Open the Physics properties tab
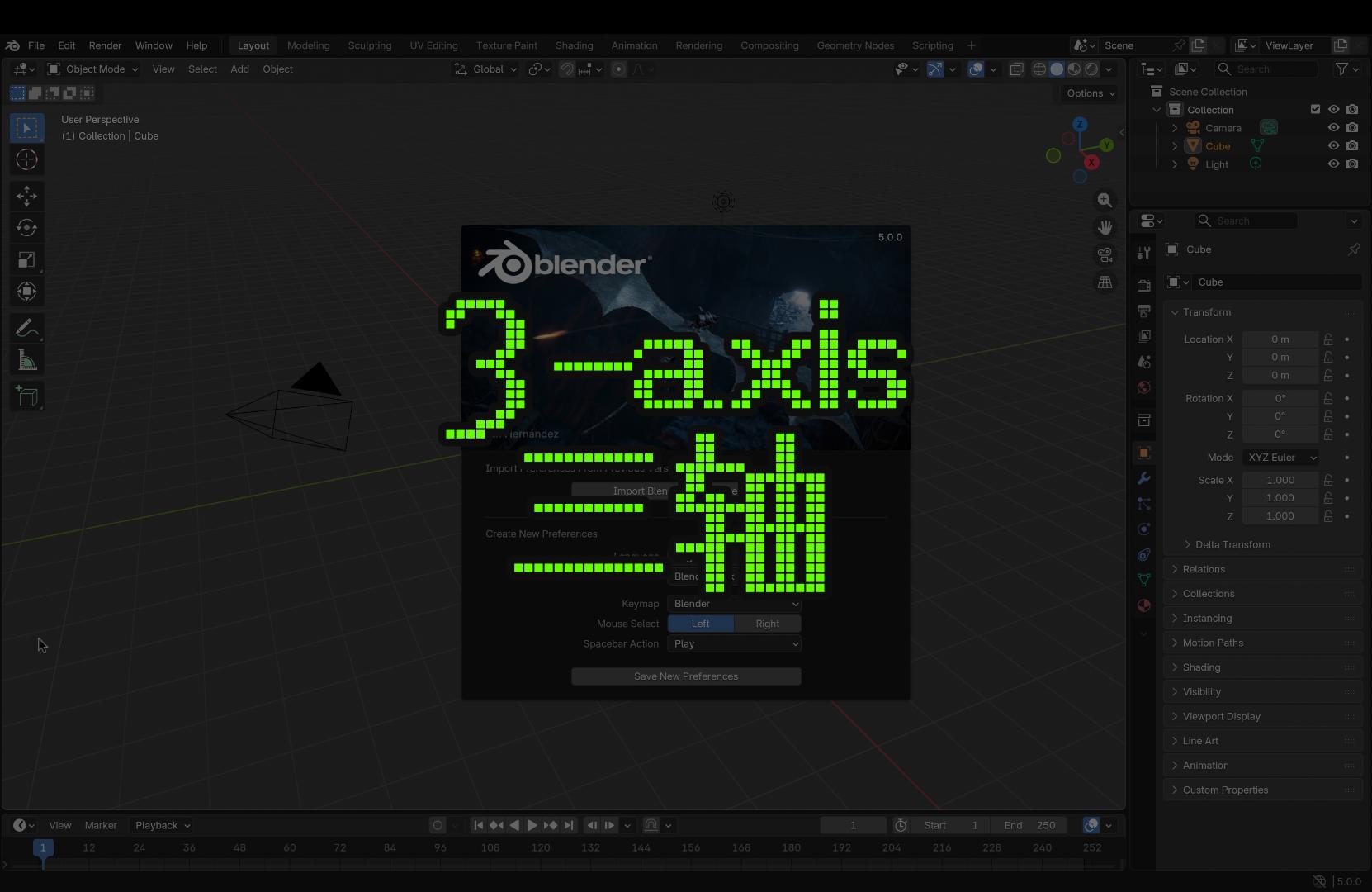Image resolution: width=1372 pixels, height=892 pixels. (1143, 529)
